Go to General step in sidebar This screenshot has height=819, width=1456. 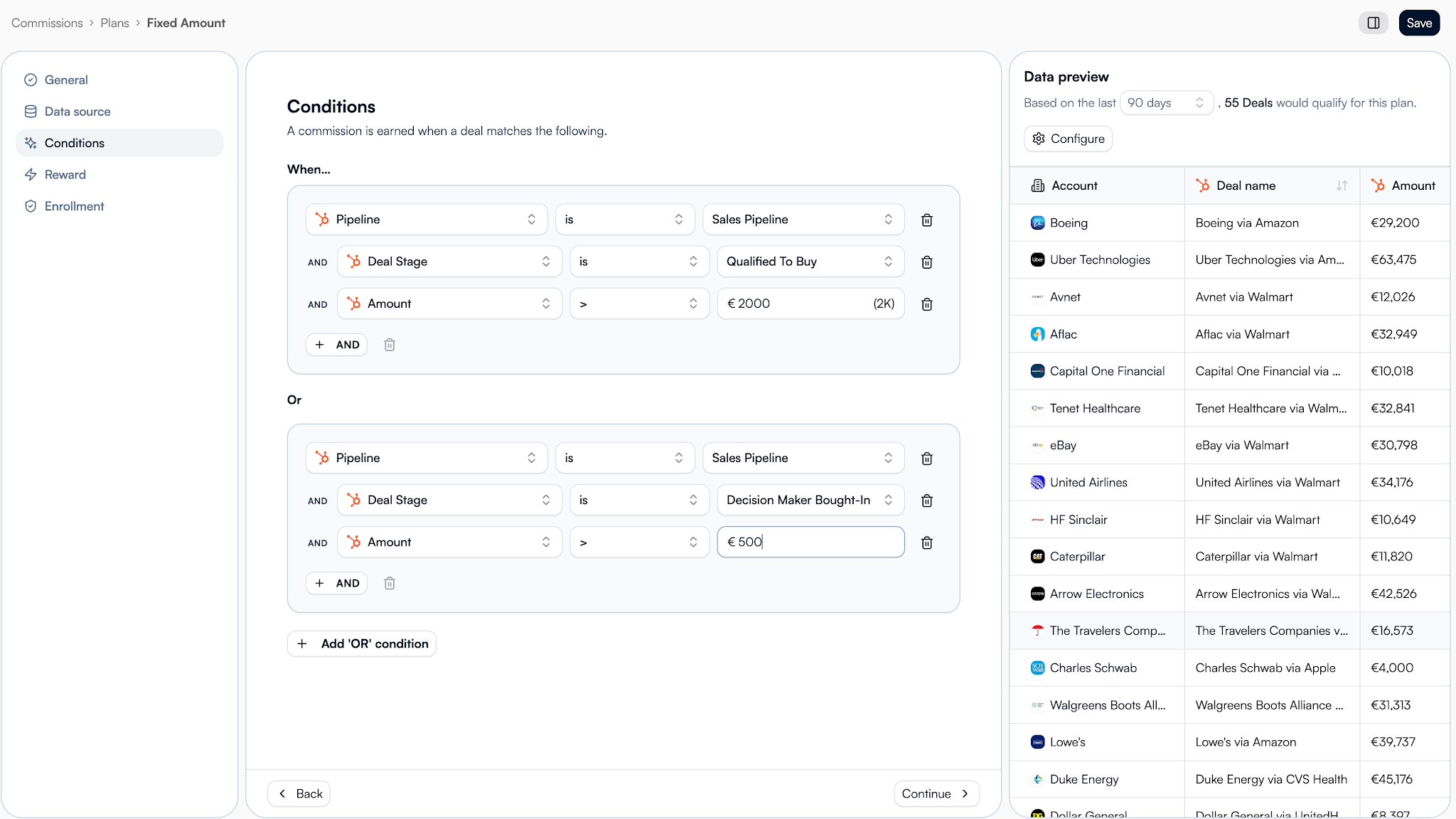pos(119,80)
